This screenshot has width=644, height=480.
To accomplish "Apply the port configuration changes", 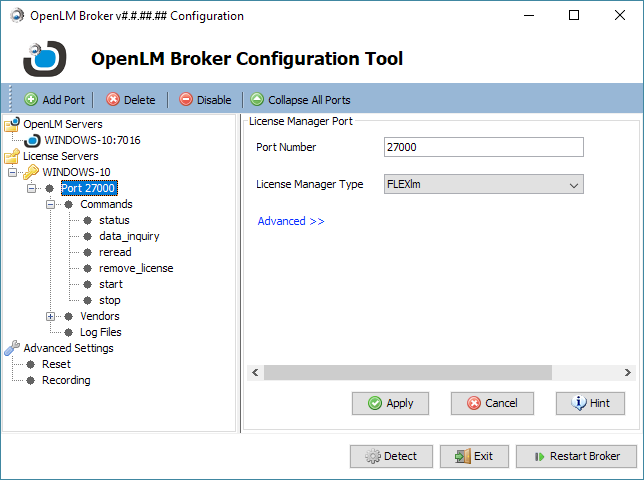I will point(390,403).
